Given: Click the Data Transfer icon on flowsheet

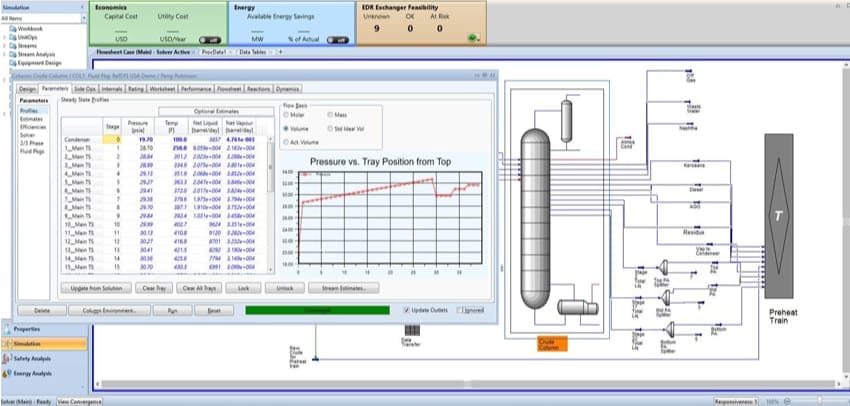Looking at the screenshot, I should point(407,331).
